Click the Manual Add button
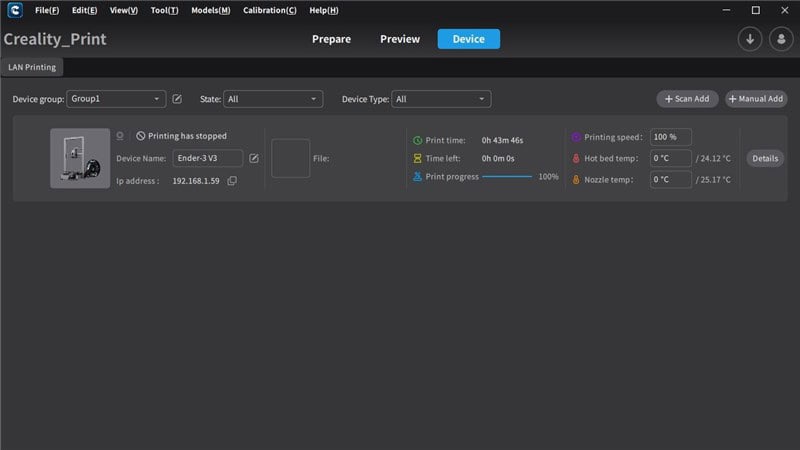800x450 pixels. point(756,99)
